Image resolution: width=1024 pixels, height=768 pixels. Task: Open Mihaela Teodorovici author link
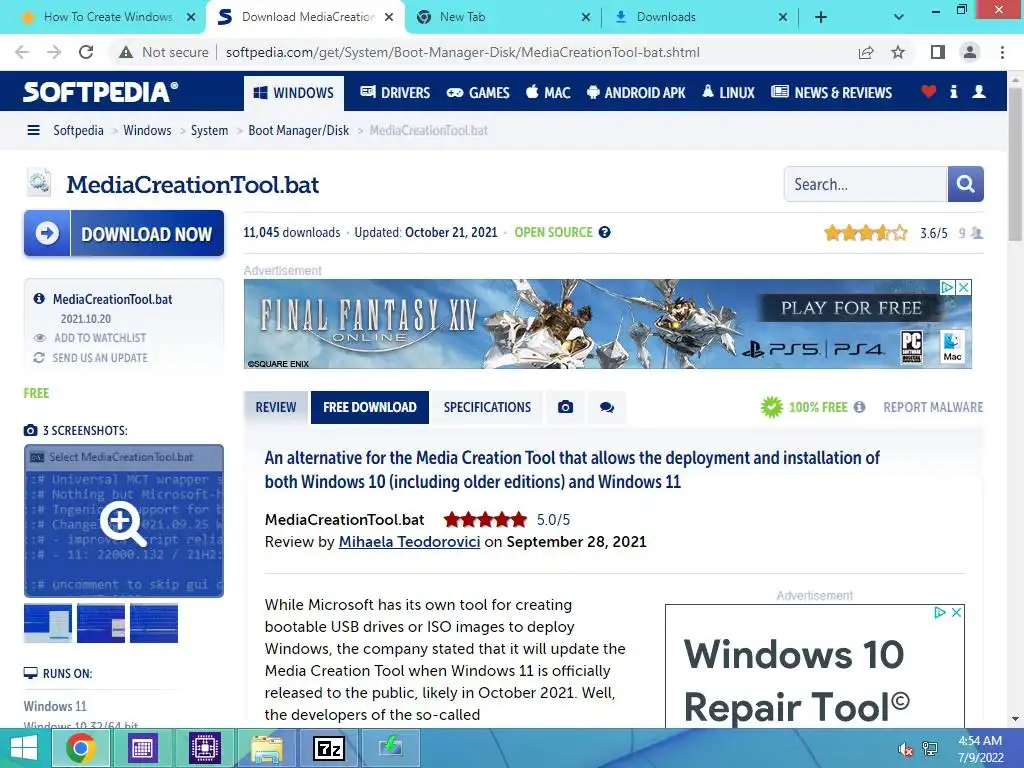coord(409,542)
